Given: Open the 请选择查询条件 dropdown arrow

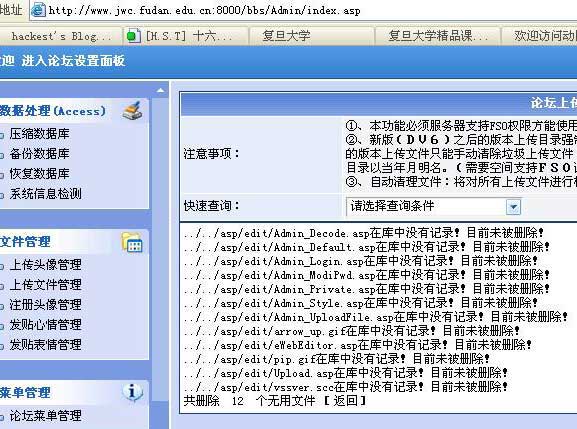Looking at the screenshot, I should pos(513,207).
